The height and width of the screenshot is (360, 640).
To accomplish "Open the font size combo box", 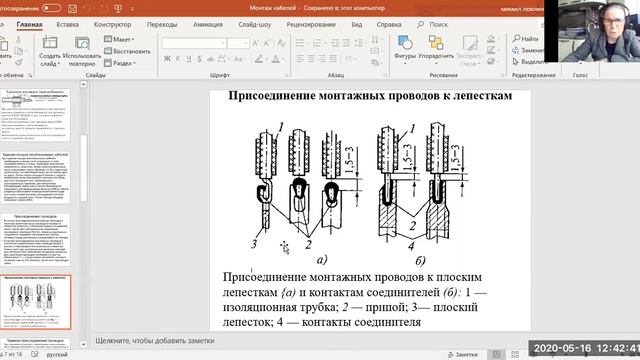I will [238, 43].
